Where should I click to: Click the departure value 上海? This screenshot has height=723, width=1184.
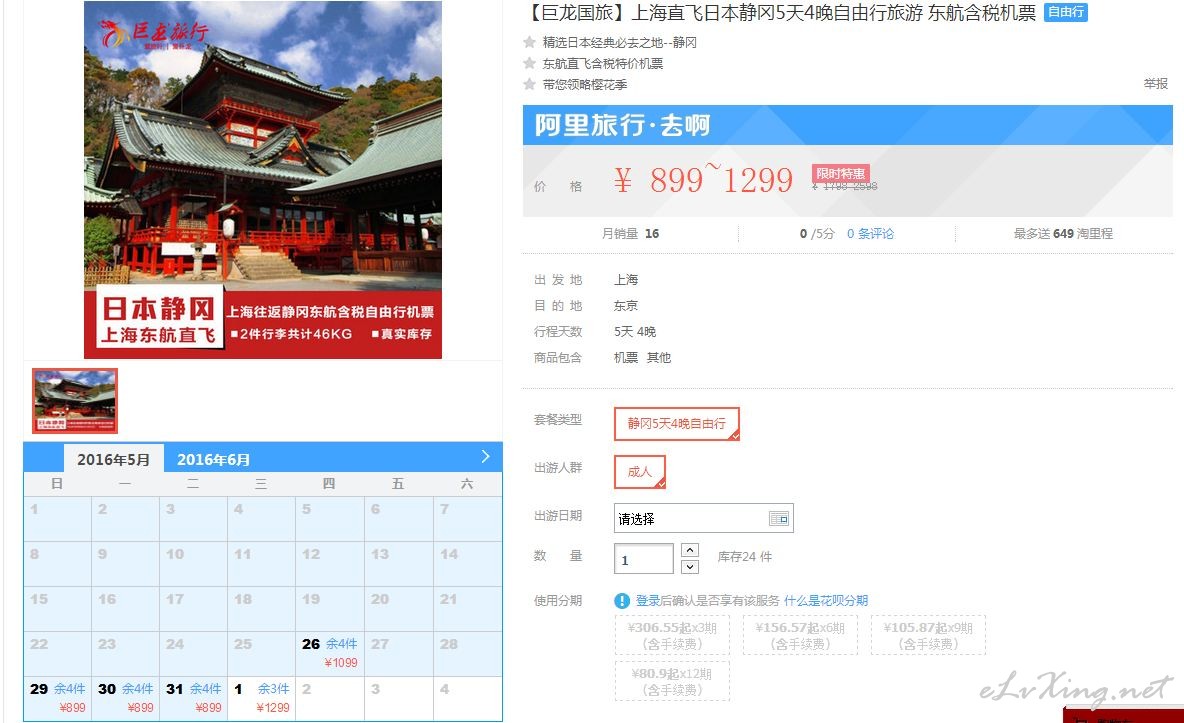(x=626, y=280)
